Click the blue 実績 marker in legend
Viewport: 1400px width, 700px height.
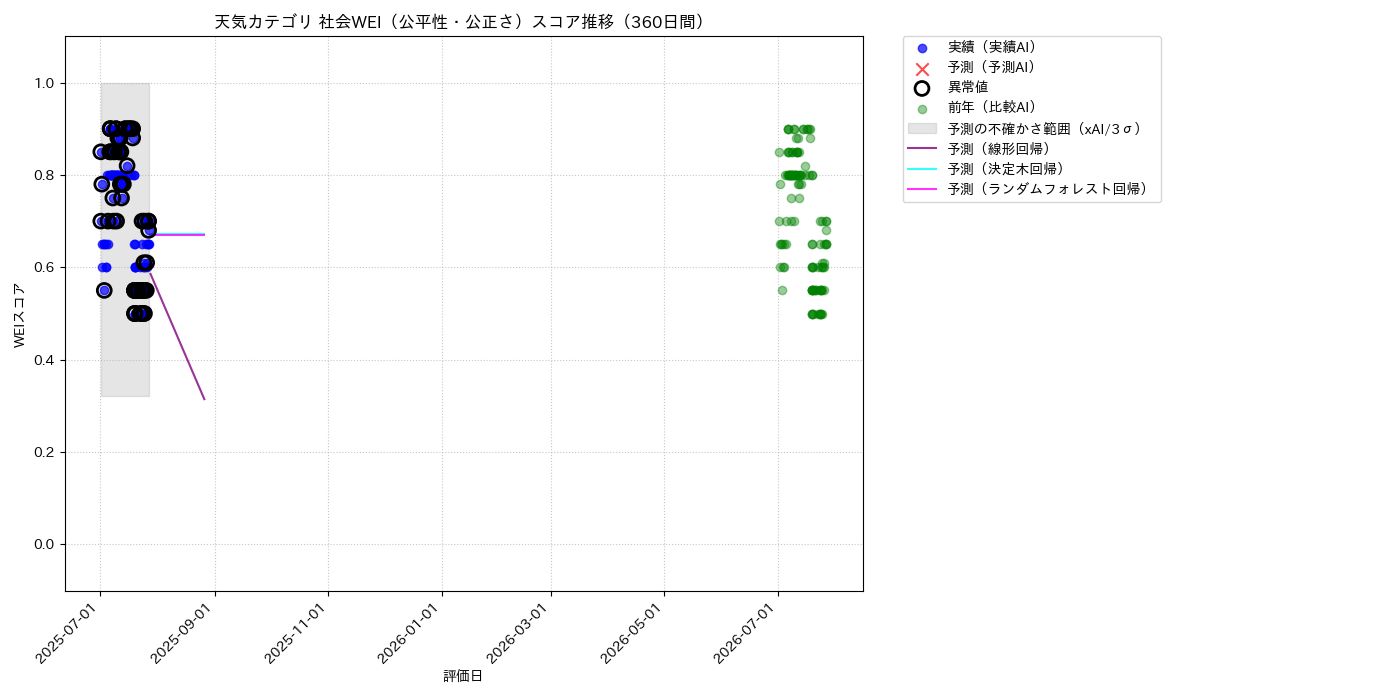(922, 48)
